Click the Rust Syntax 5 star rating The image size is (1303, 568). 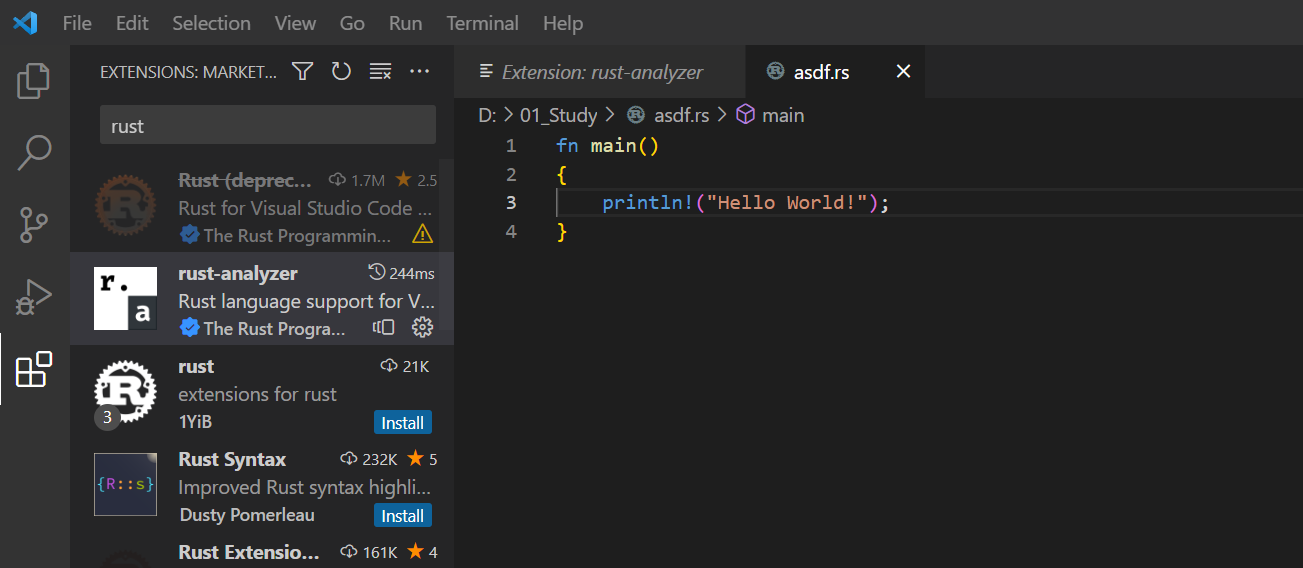coord(422,459)
